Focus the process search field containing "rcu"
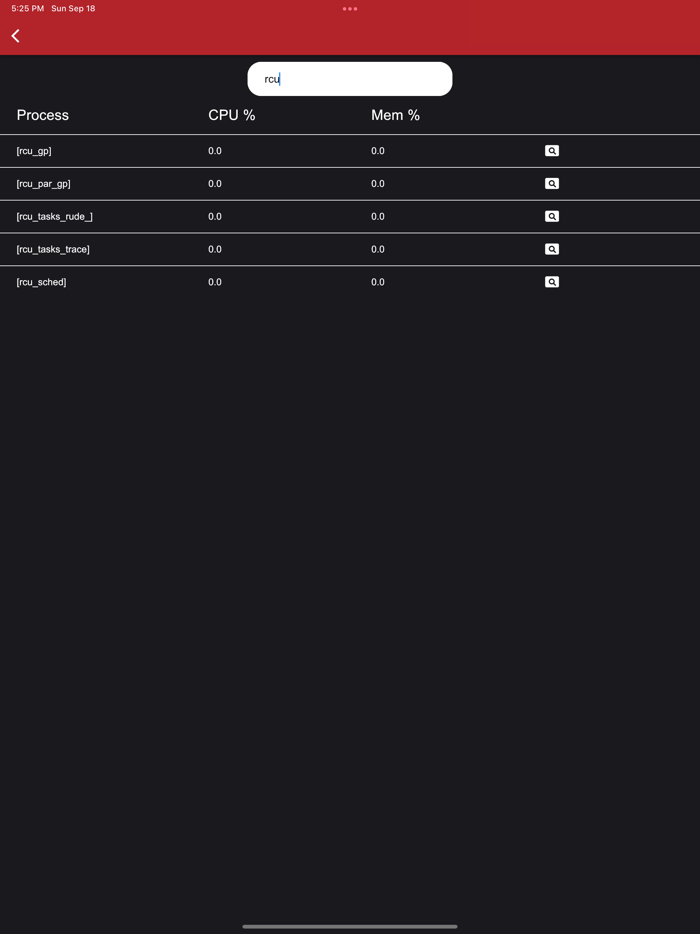 (350, 79)
